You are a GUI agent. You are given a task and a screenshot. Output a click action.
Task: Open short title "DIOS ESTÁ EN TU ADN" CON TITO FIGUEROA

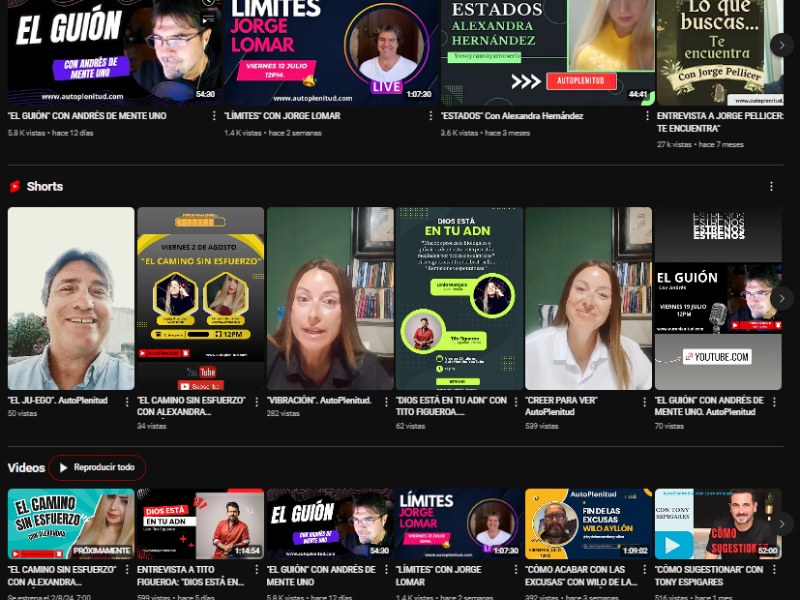click(x=452, y=406)
